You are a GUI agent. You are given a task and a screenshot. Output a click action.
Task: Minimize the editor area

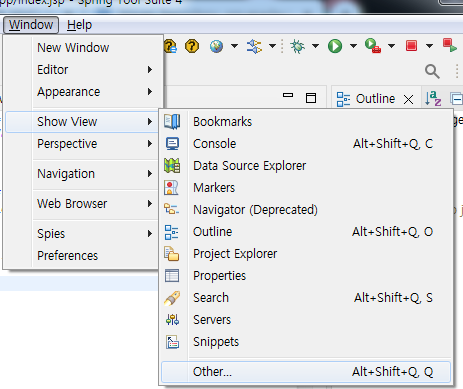pyautogui.click(x=288, y=95)
